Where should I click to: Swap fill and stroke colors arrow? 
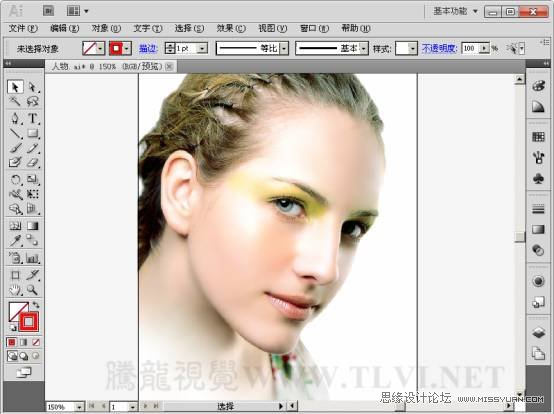tap(36, 304)
